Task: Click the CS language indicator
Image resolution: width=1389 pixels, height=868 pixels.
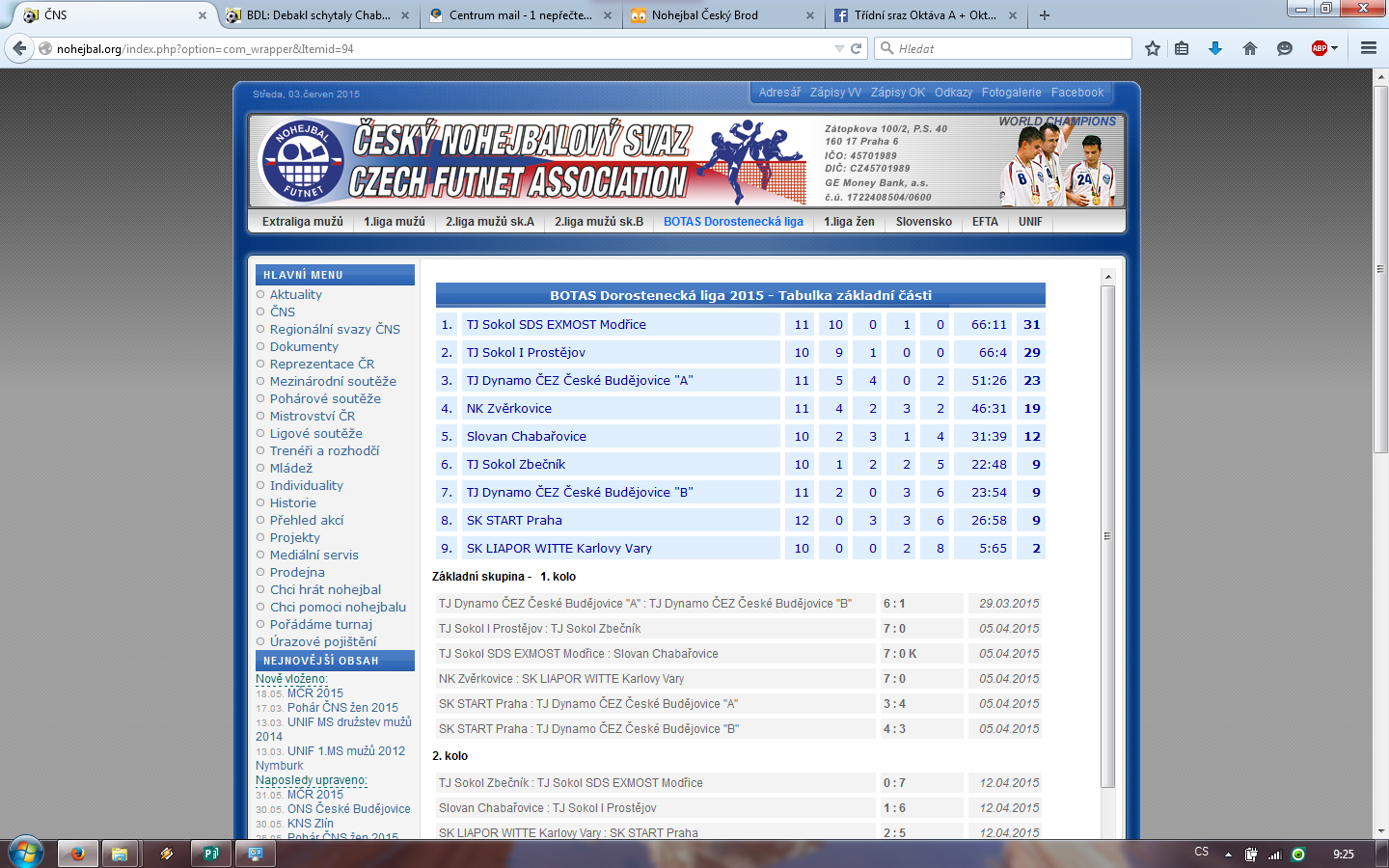Action: pos(1201,853)
